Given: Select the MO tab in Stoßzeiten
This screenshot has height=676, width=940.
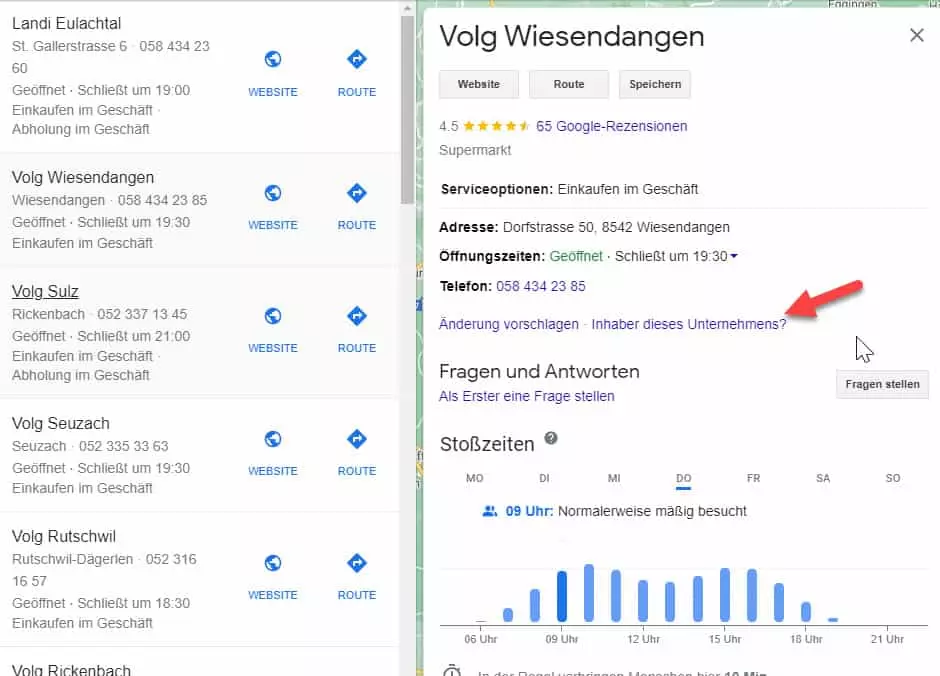Looking at the screenshot, I should coord(475,478).
